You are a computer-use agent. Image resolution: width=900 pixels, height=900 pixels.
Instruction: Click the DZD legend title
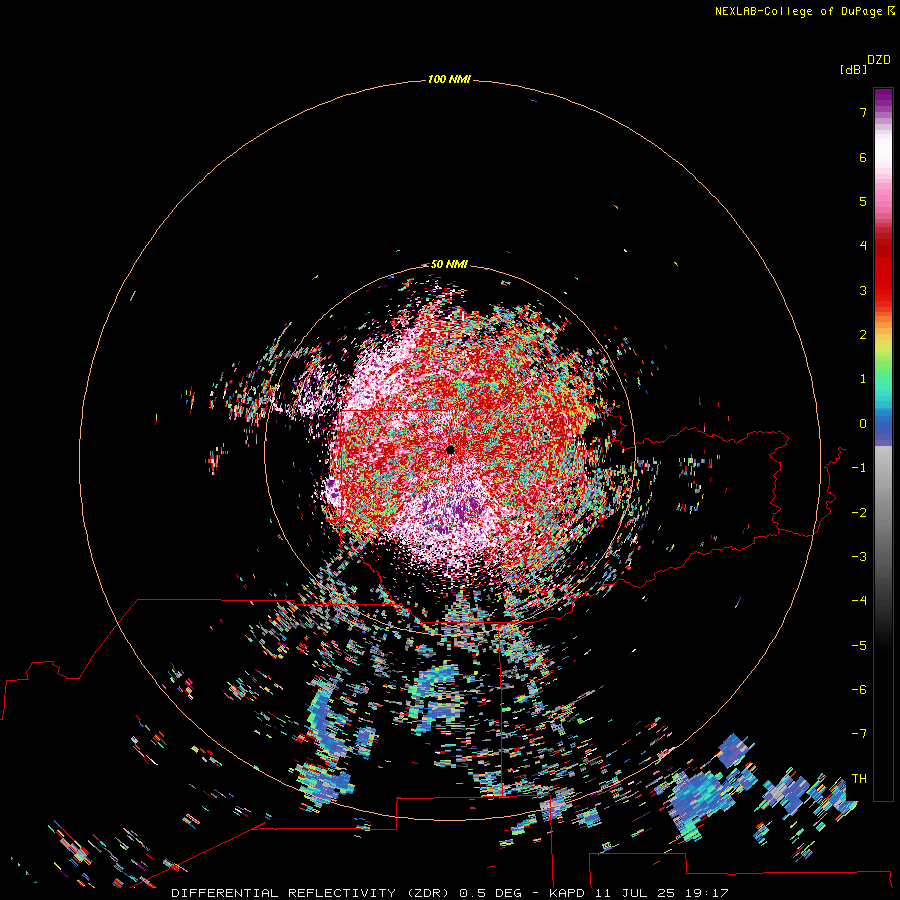879,60
